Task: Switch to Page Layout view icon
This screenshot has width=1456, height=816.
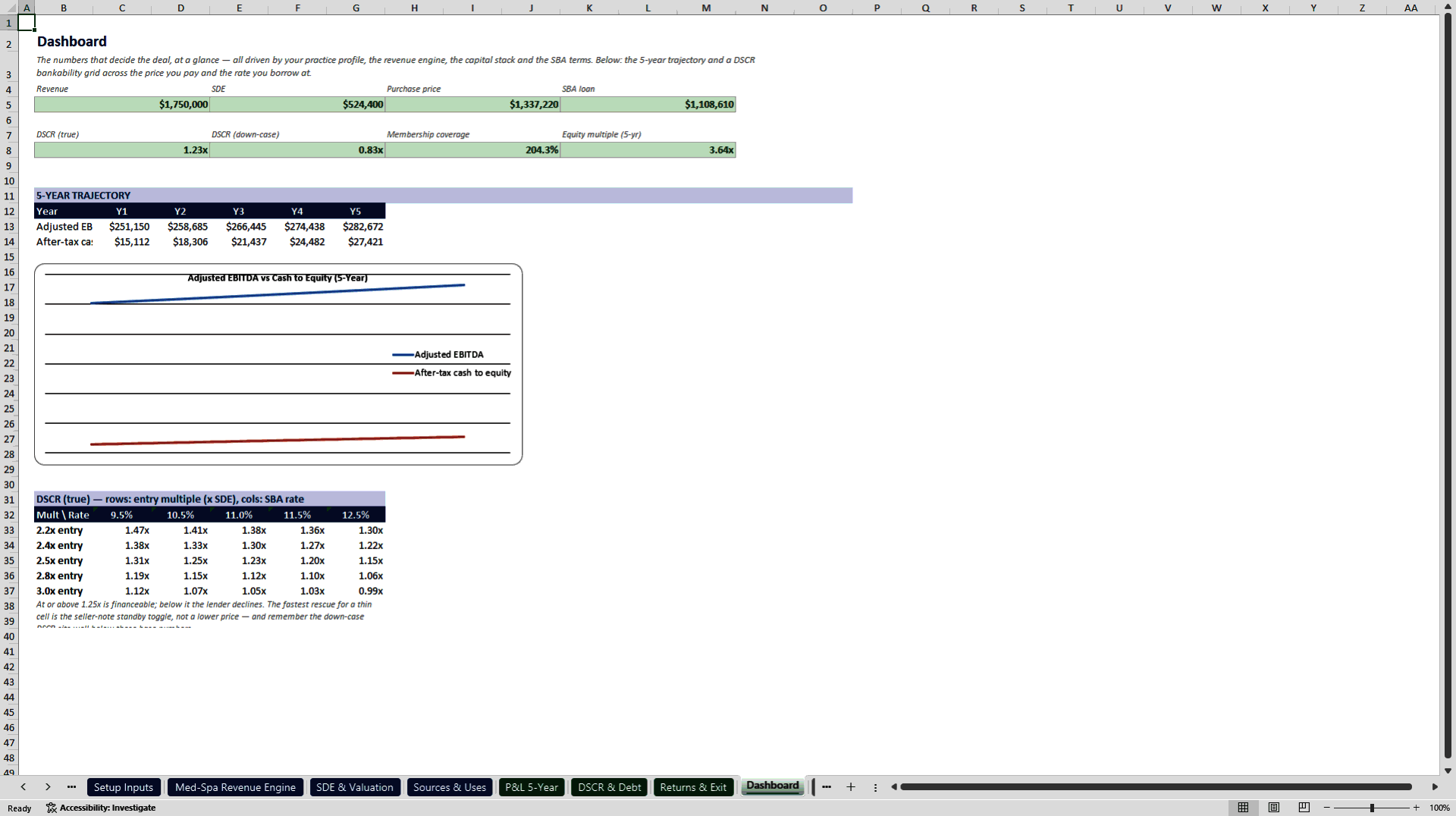Action: pyautogui.click(x=1274, y=808)
